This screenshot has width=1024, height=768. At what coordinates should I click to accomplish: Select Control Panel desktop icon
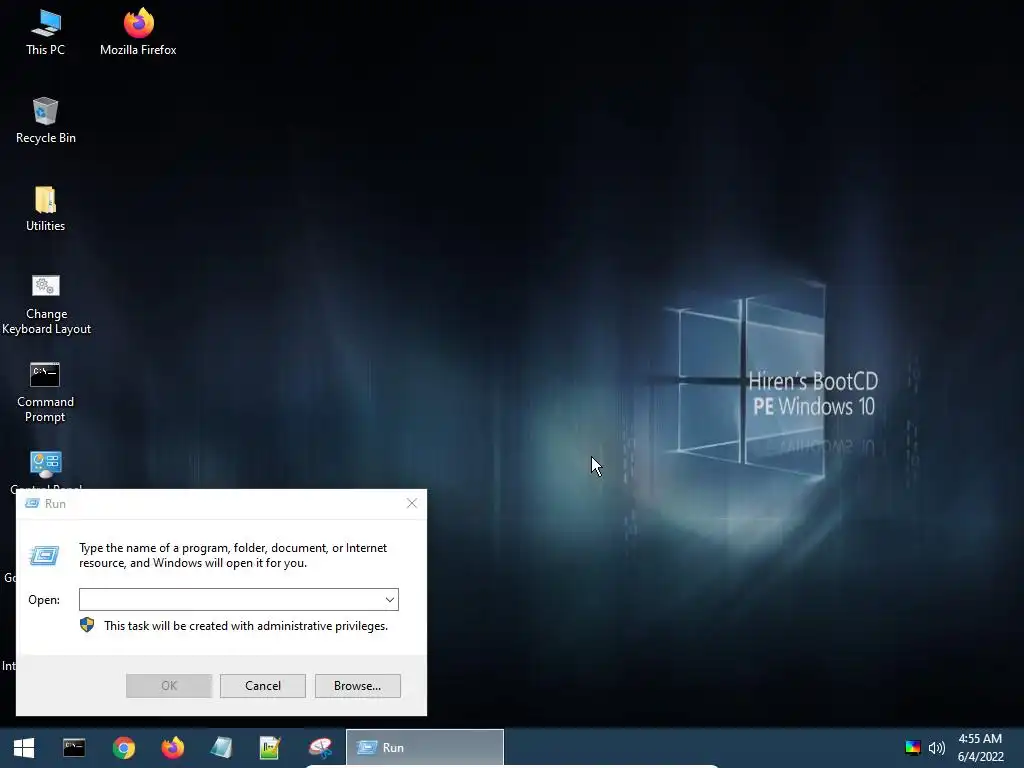(x=46, y=469)
